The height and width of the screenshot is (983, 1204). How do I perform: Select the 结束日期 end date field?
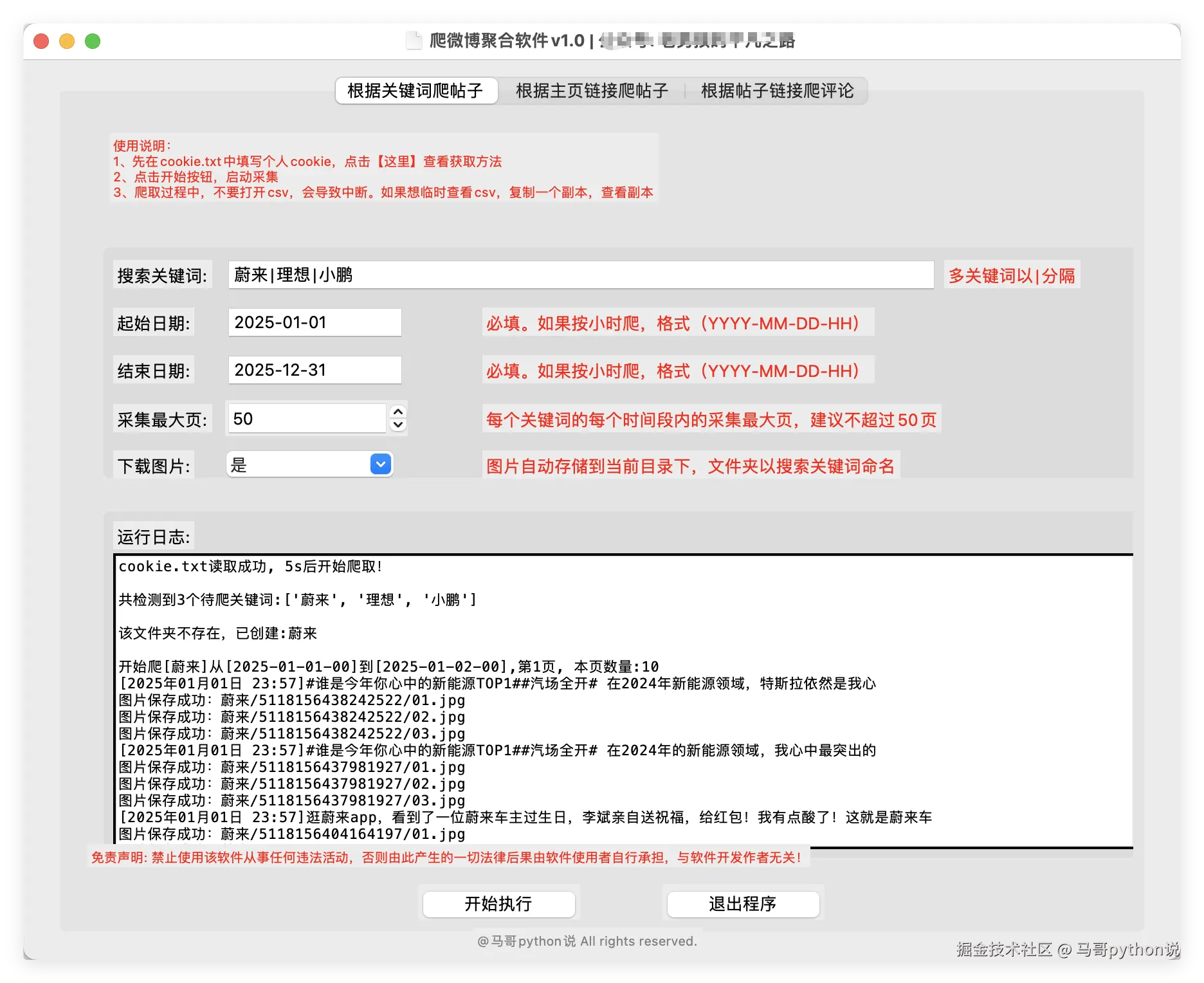pos(314,370)
